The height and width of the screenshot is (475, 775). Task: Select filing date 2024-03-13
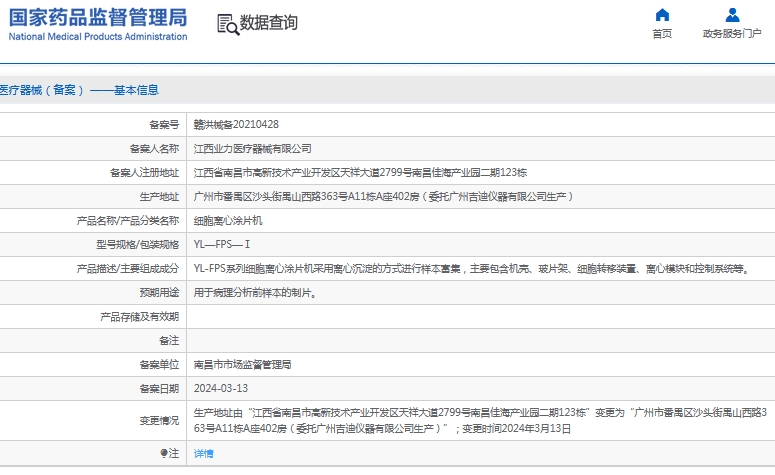[x=221, y=389]
